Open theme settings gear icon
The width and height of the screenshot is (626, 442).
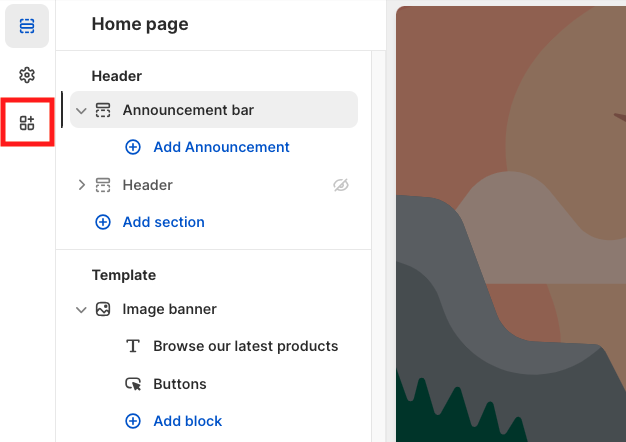(27, 75)
